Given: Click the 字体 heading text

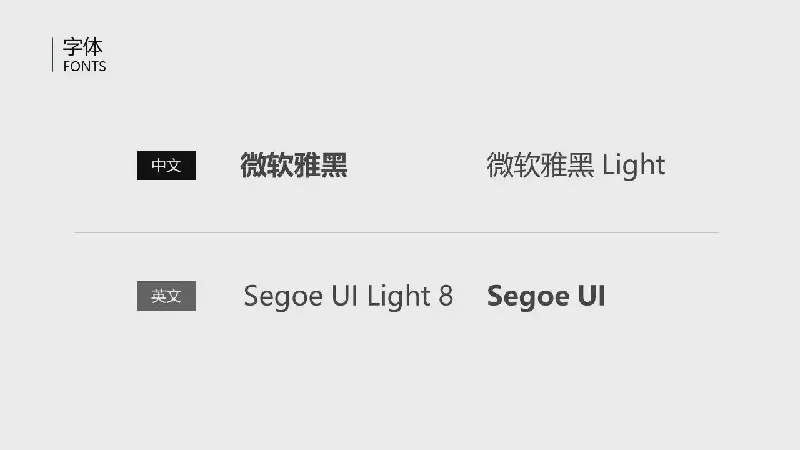Looking at the screenshot, I should (83, 47).
